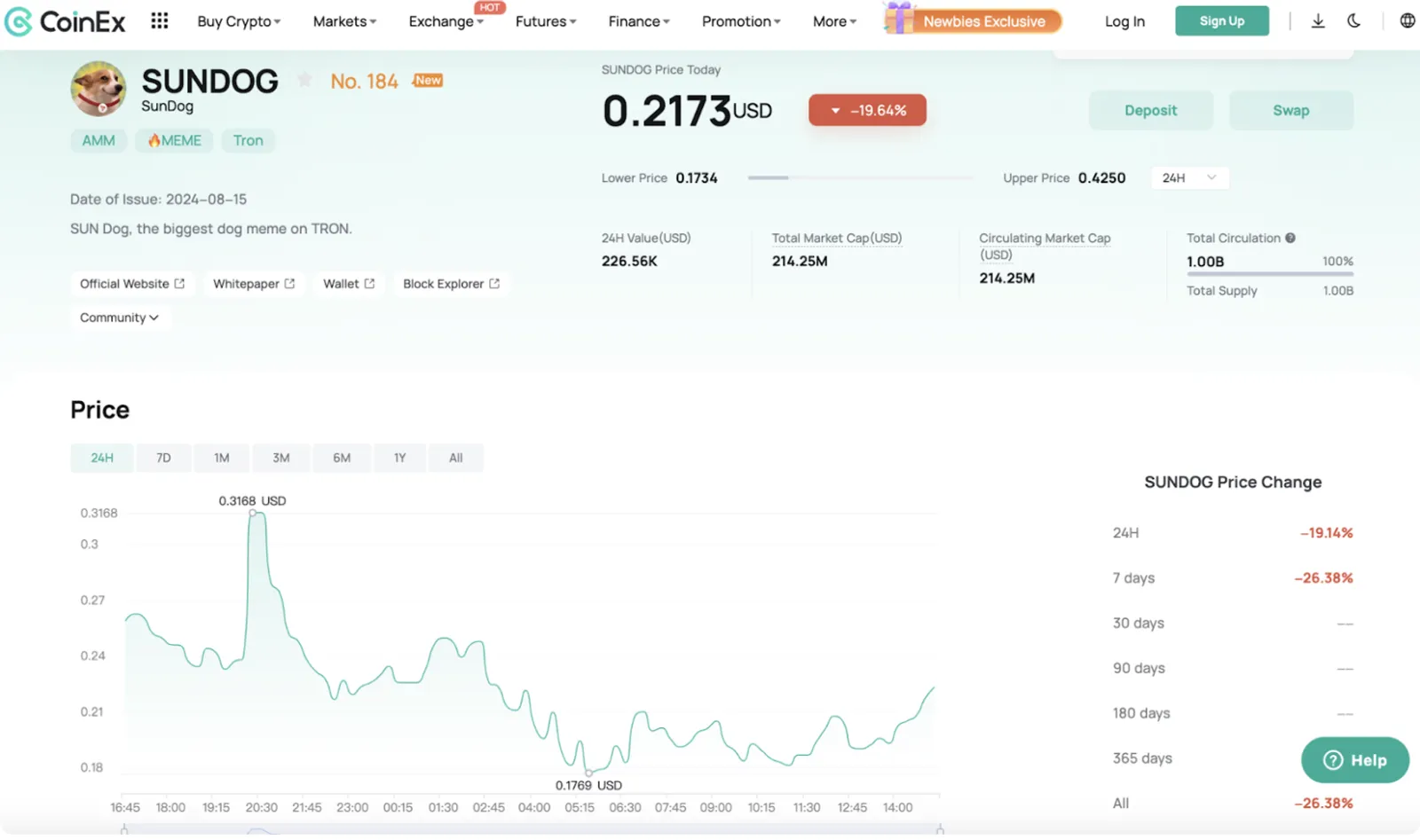Click the CoinEx logo
The width and height of the screenshot is (1420, 840).
[x=66, y=21]
